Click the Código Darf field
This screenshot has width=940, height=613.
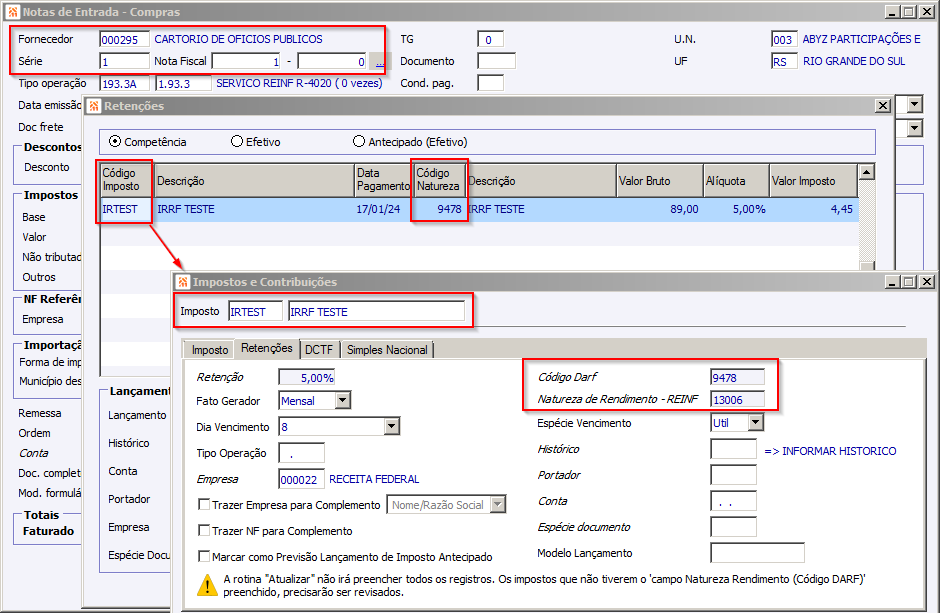pos(737,378)
